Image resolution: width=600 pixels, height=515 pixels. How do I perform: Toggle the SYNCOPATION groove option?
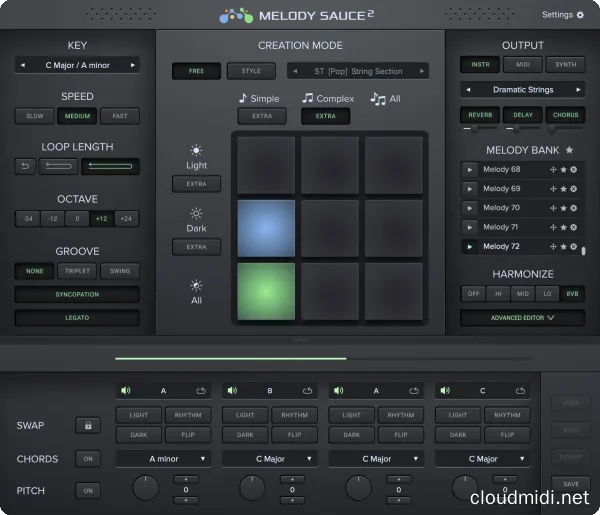(x=77, y=295)
